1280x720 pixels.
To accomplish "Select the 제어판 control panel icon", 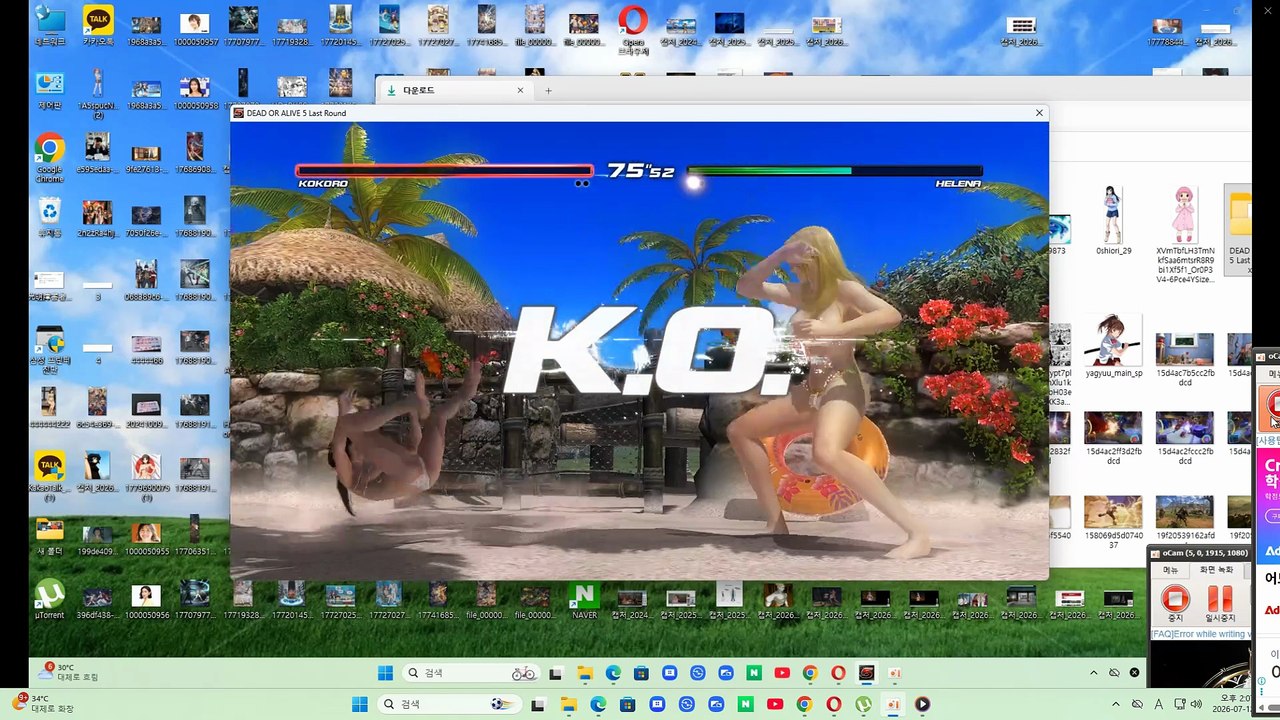I will (49, 90).
